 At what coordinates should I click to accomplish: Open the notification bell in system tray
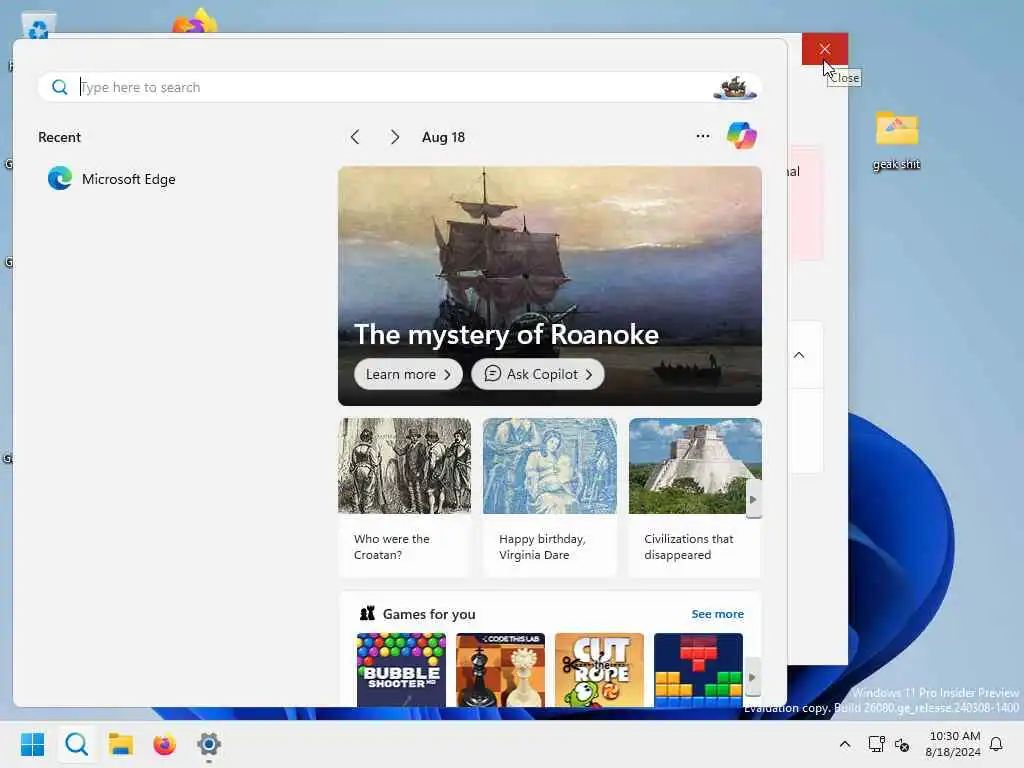(x=997, y=744)
